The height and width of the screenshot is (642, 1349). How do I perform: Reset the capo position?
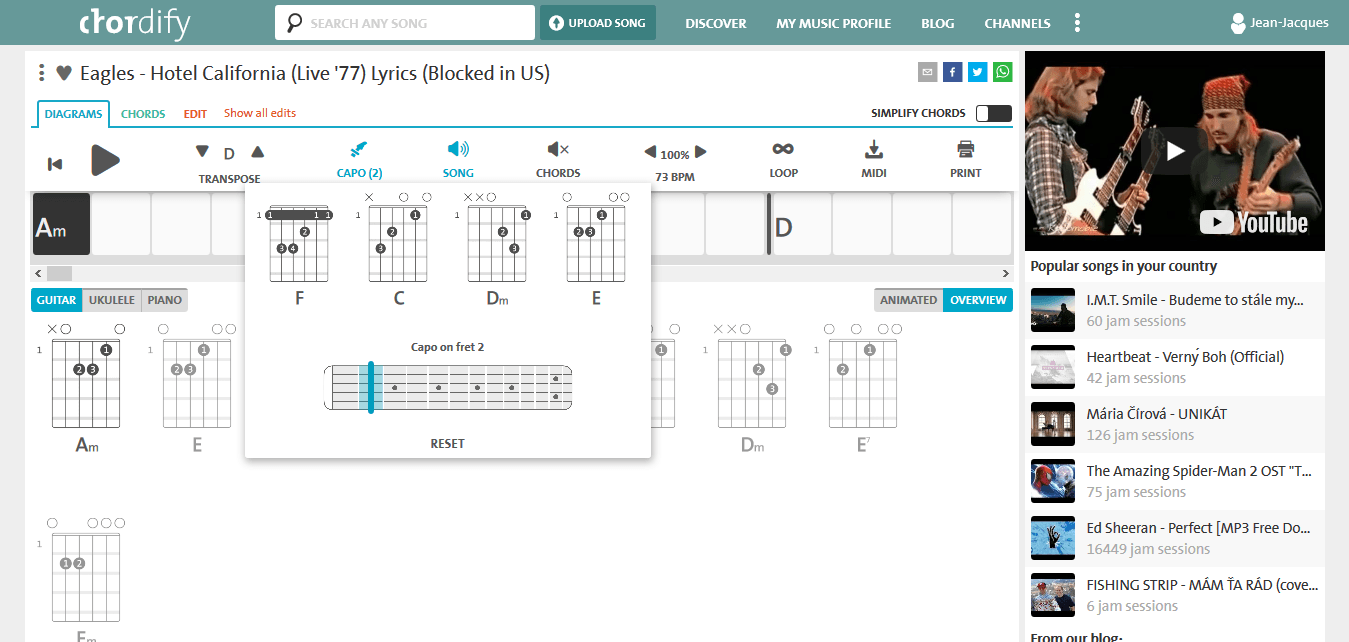447,443
